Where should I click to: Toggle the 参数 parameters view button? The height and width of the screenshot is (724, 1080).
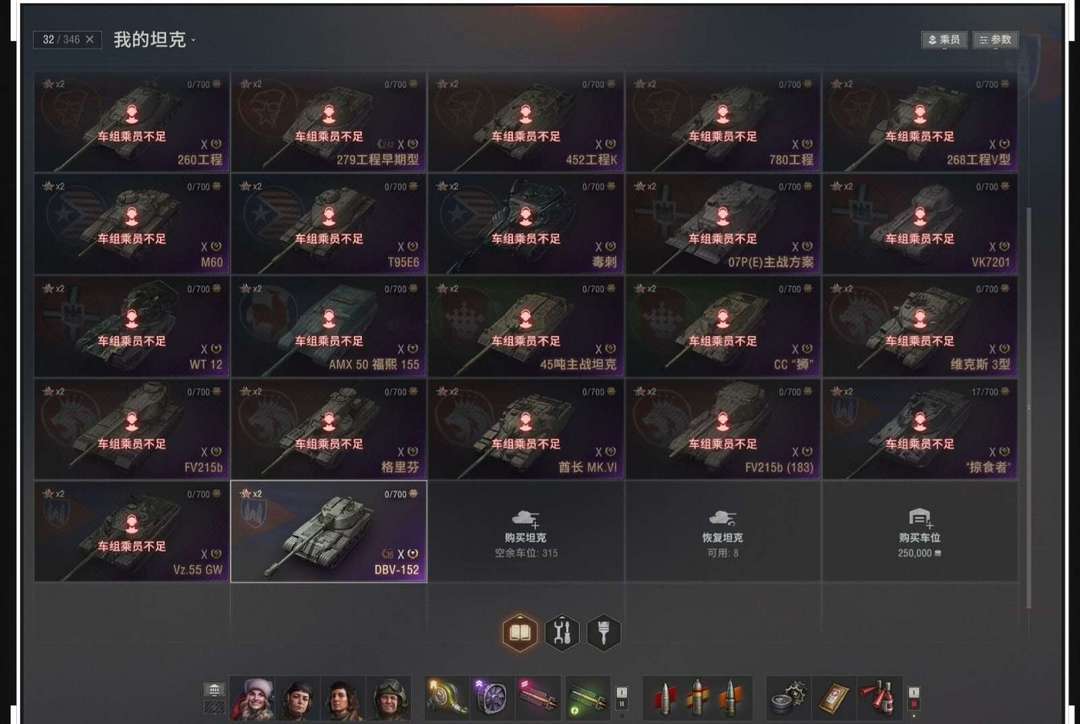(995, 40)
